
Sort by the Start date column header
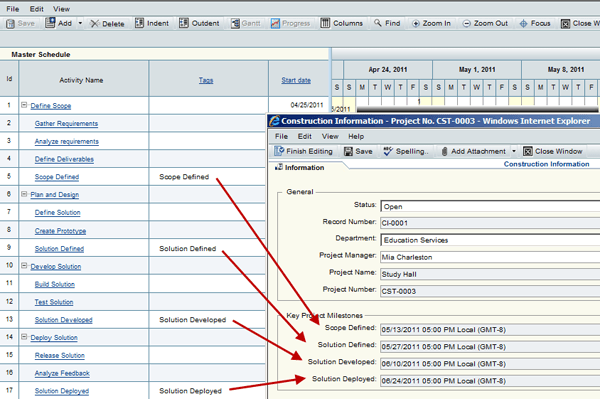click(296, 80)
